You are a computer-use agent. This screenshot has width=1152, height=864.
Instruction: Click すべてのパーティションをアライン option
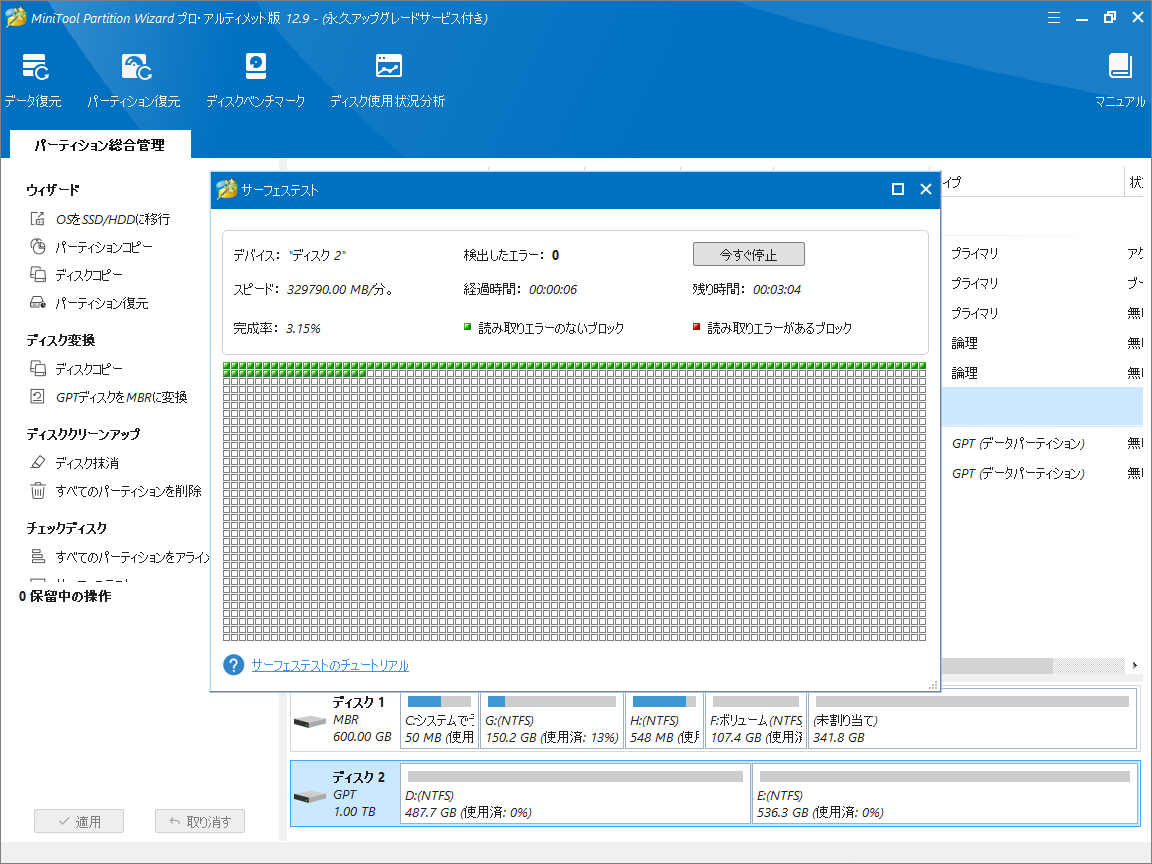coord(132,557)
